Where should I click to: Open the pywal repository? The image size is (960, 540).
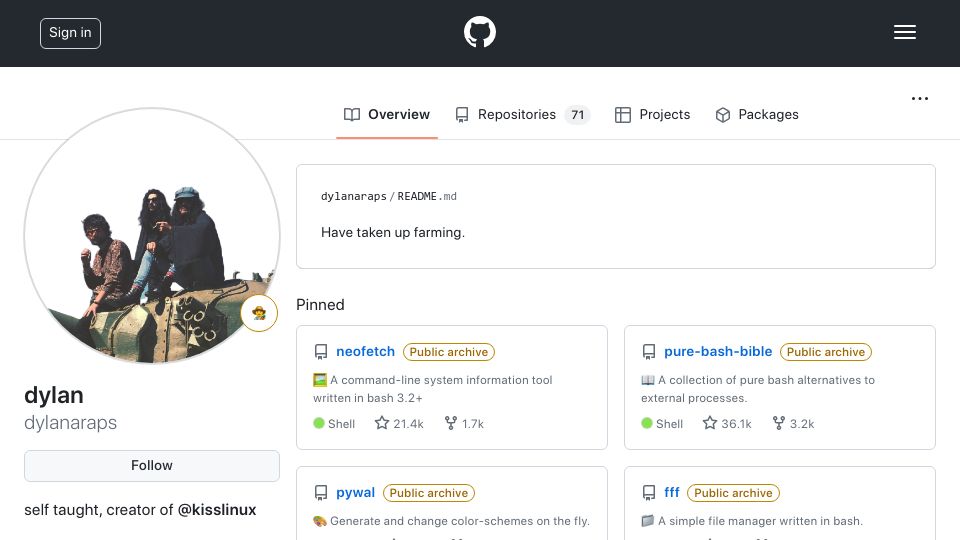pos(355,492)
